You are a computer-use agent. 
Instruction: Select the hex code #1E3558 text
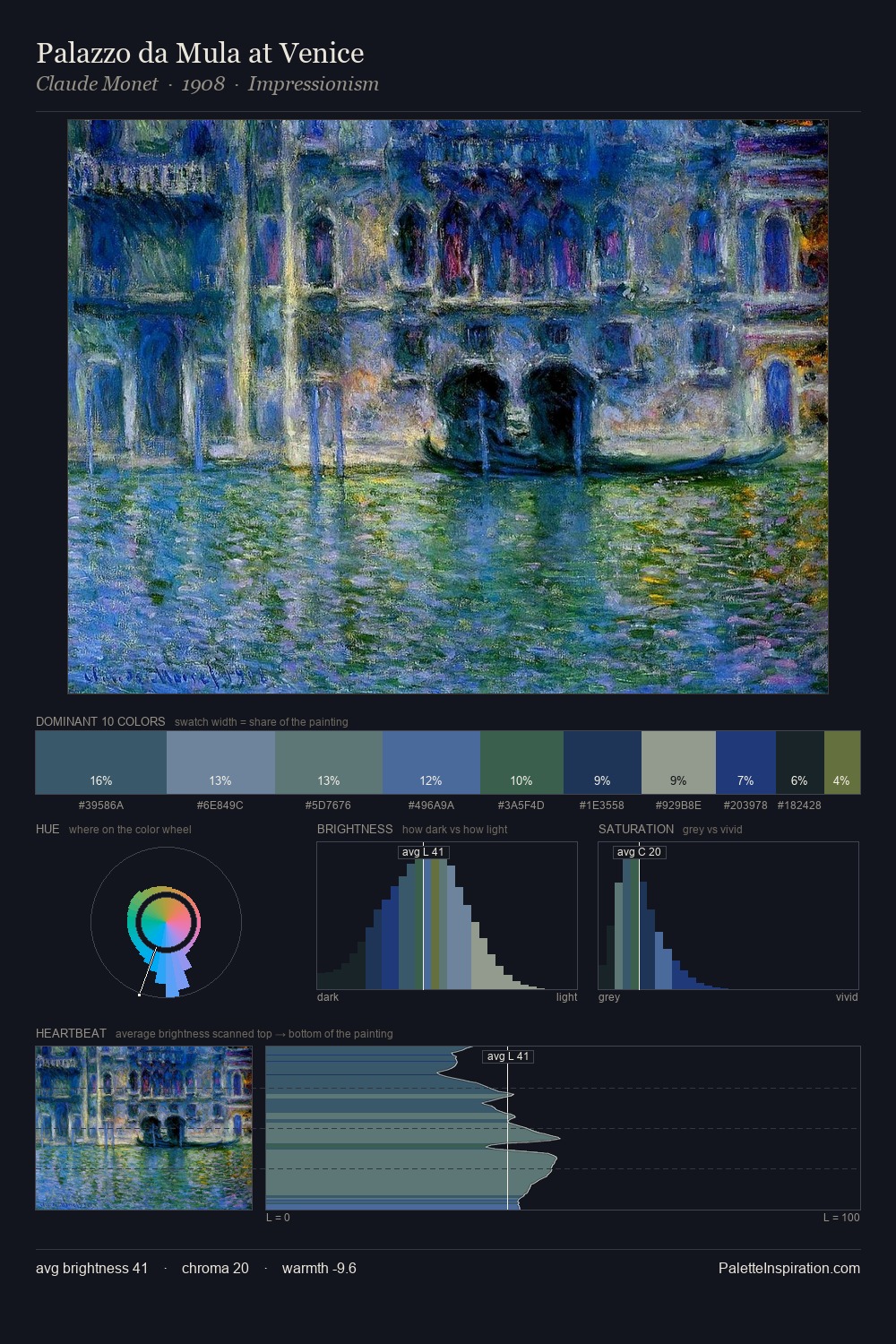[x=601, y=806]
